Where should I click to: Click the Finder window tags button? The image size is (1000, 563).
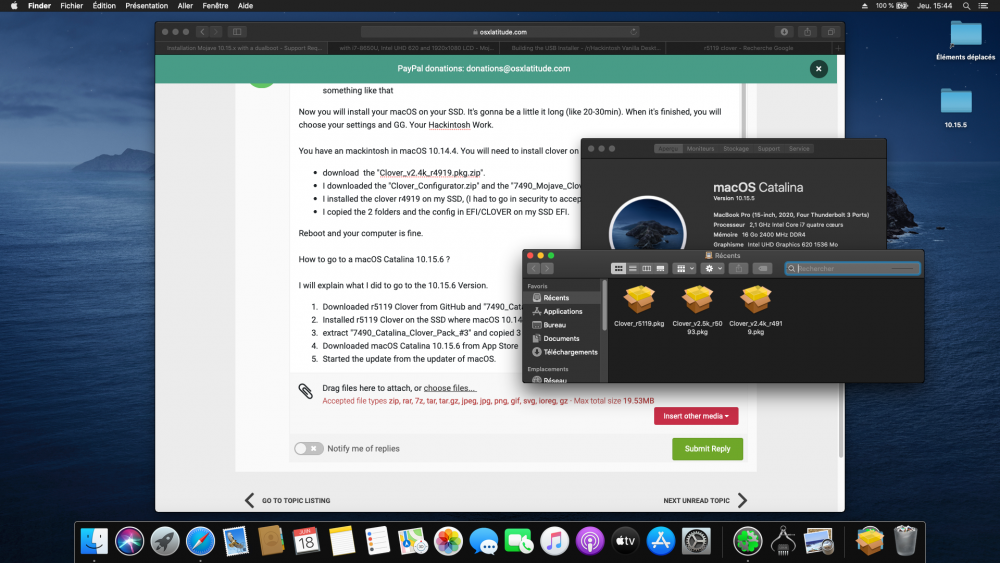point(763,268)
